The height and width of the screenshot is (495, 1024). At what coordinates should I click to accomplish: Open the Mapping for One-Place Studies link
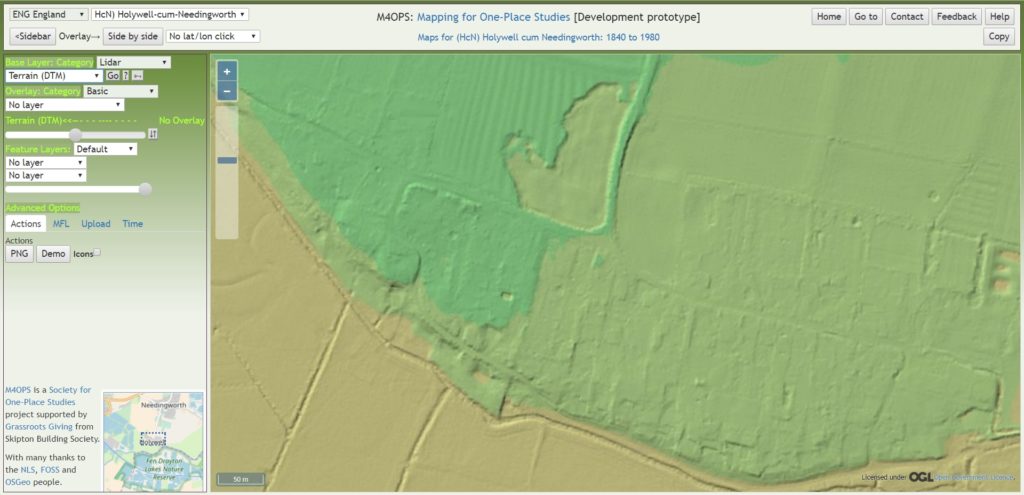click(493, 17)
